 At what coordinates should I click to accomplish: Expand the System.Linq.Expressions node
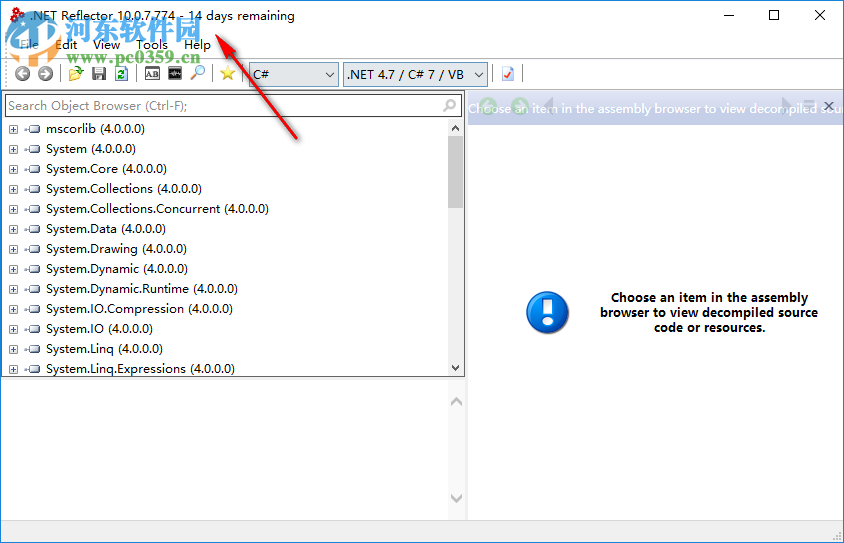[x=13, y=369]
